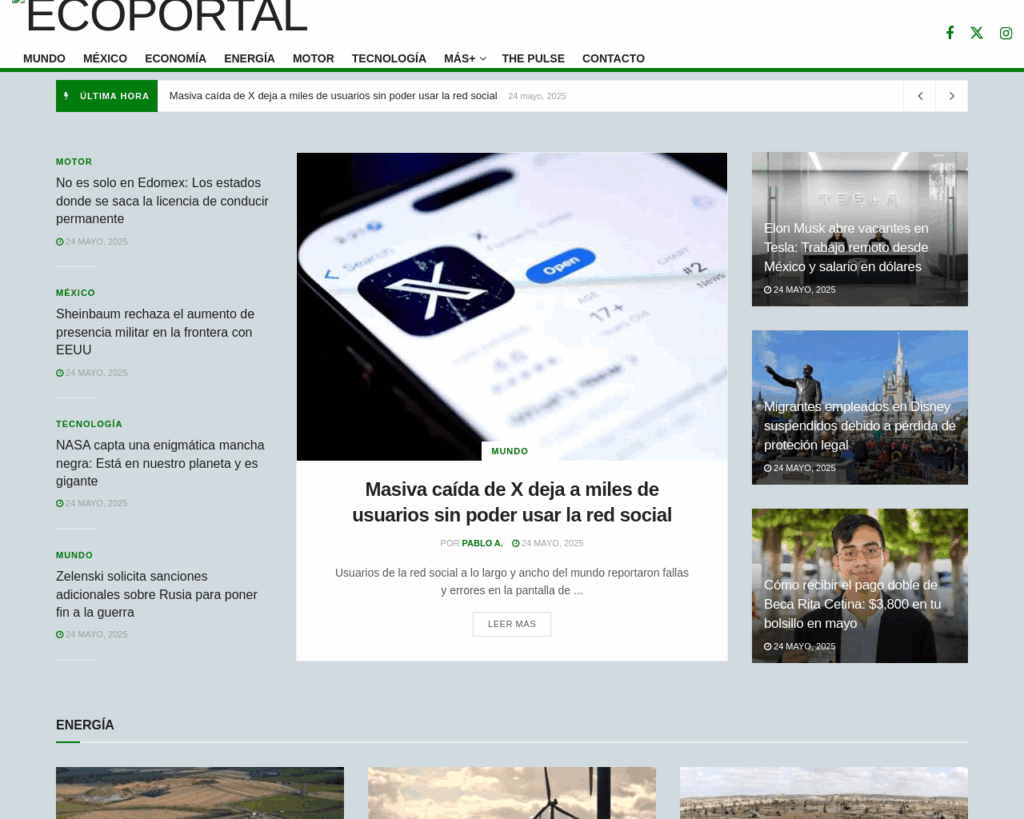Advance the breaking news ticker with the right arrow

pyautogui.click(x=950, y=95)
